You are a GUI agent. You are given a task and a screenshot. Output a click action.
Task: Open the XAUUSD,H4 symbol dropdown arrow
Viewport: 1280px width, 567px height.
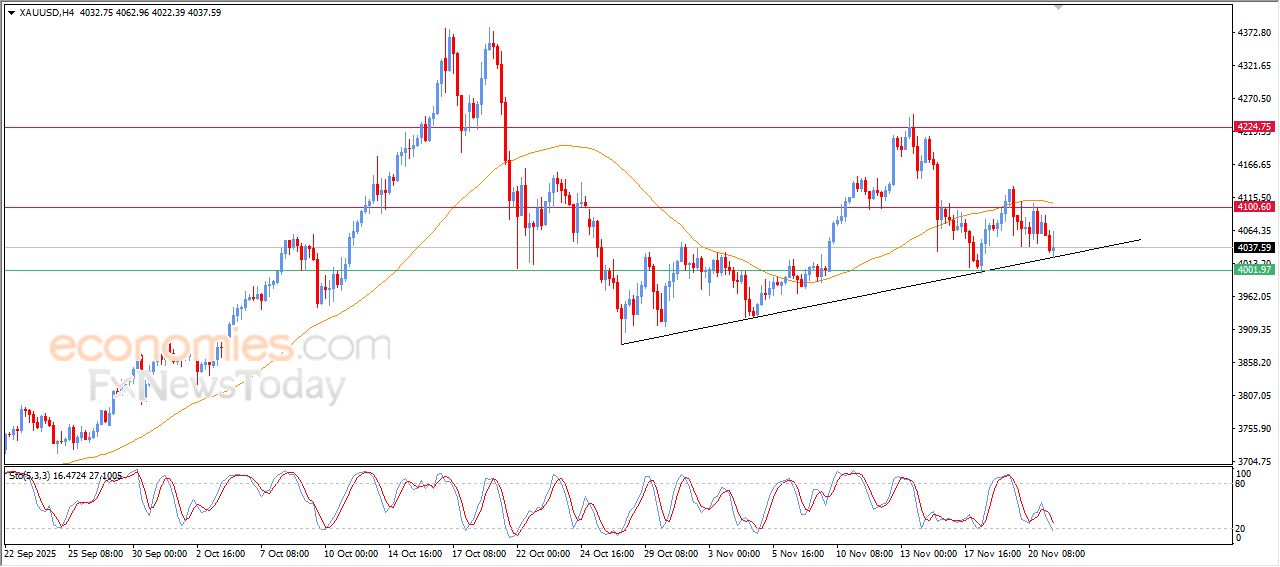(x=11, y=13)
